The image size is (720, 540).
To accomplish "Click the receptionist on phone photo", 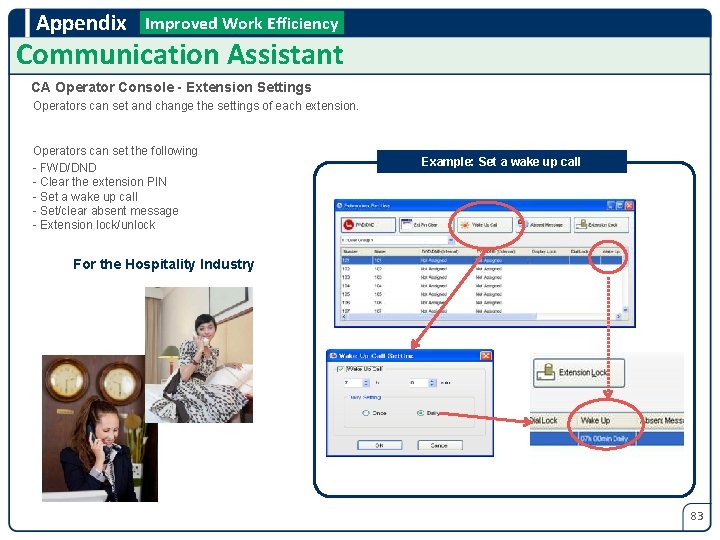I will [100, 428].
